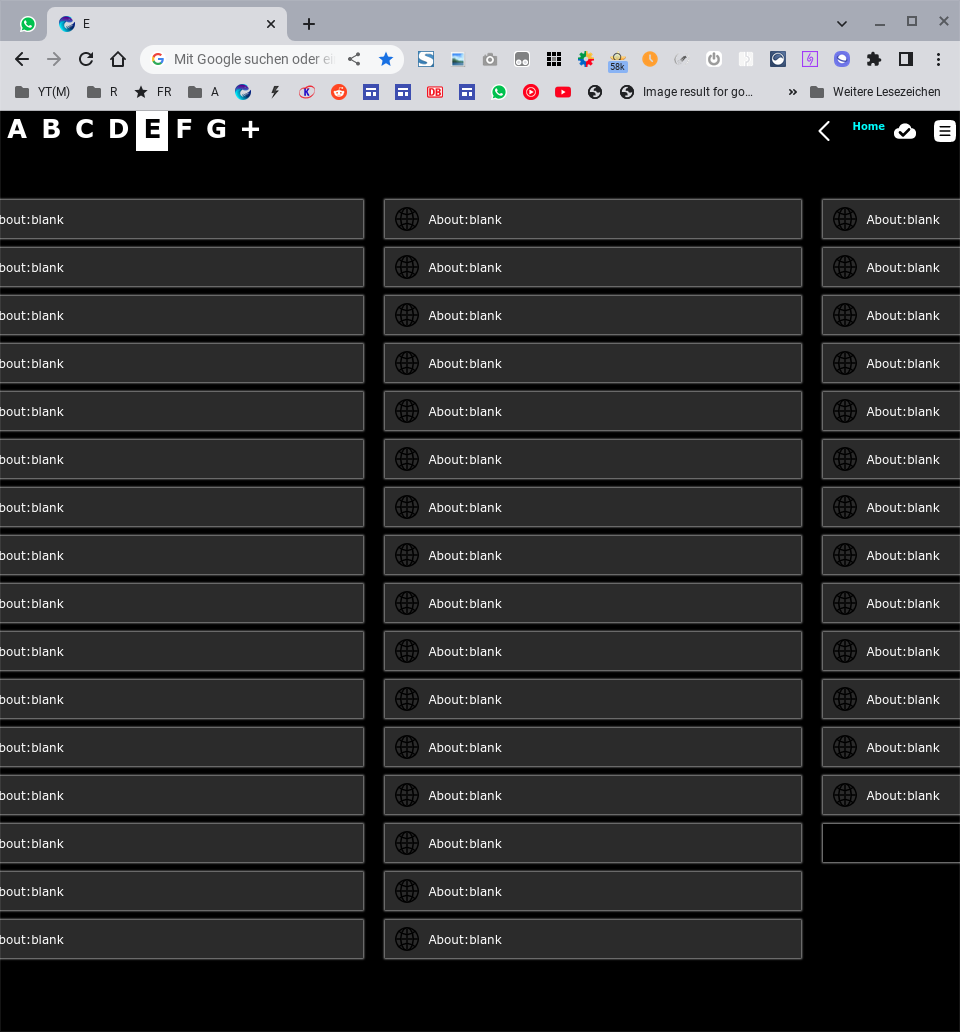Reload the current page
The height and width of the screenshot is (1032, 960).
click(85, 59)
